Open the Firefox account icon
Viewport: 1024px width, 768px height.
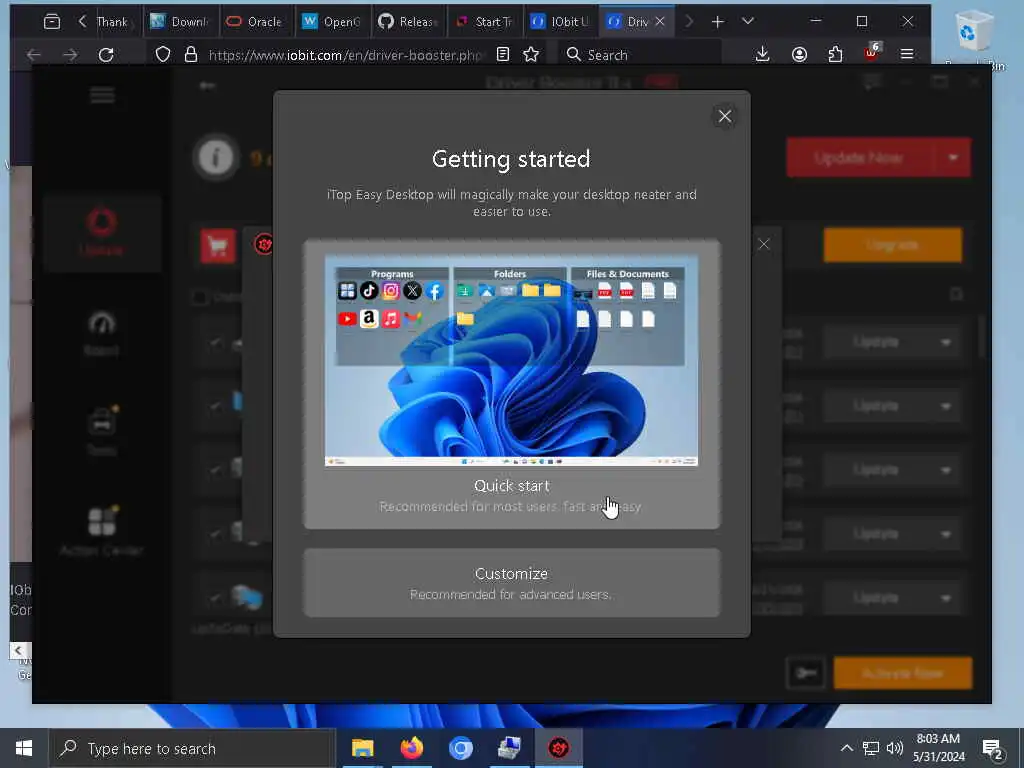tap(799, 54)
